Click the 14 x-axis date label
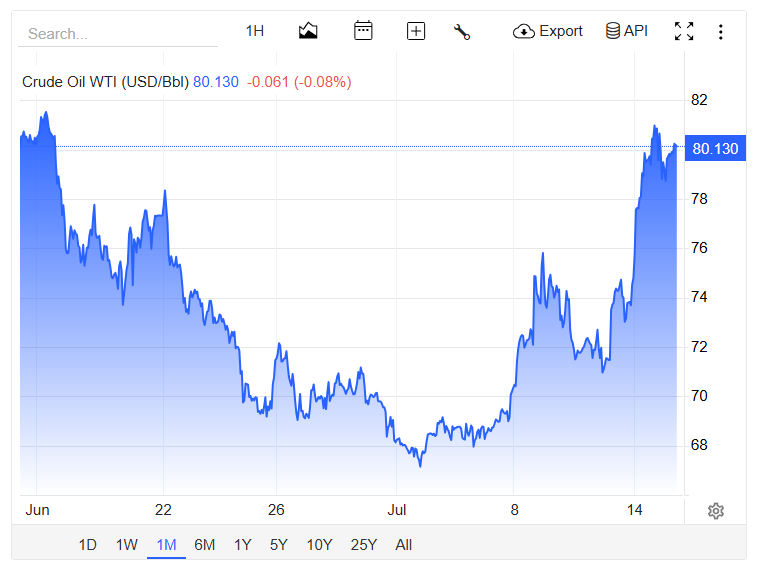 click(634, 510)
